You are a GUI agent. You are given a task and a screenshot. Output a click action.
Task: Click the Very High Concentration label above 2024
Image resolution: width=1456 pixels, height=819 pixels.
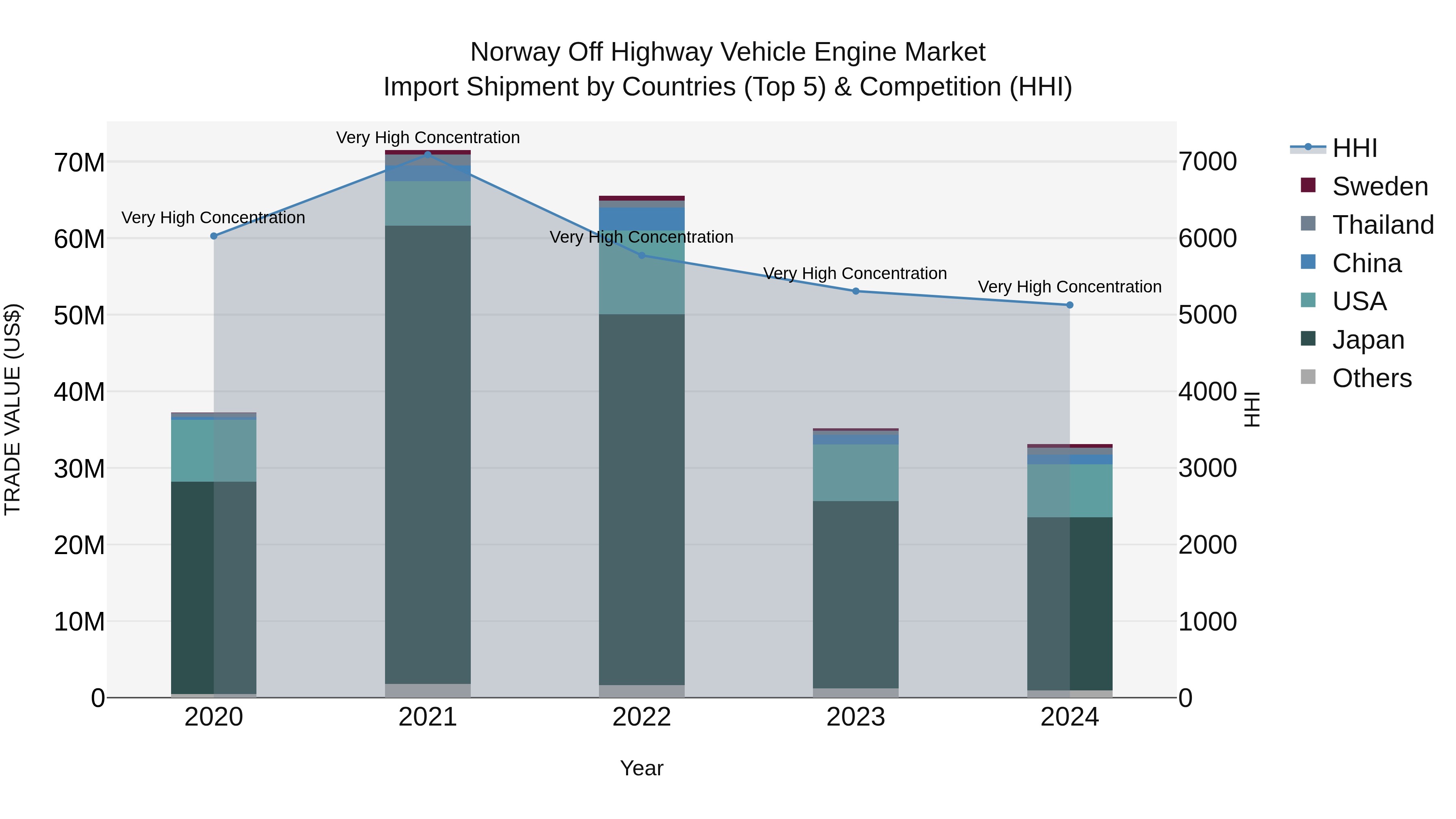(x=1069, y=287)
